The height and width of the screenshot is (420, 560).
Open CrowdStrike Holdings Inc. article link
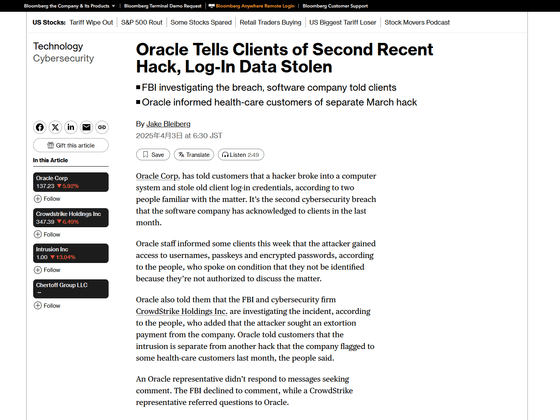(x=181, y=311)
